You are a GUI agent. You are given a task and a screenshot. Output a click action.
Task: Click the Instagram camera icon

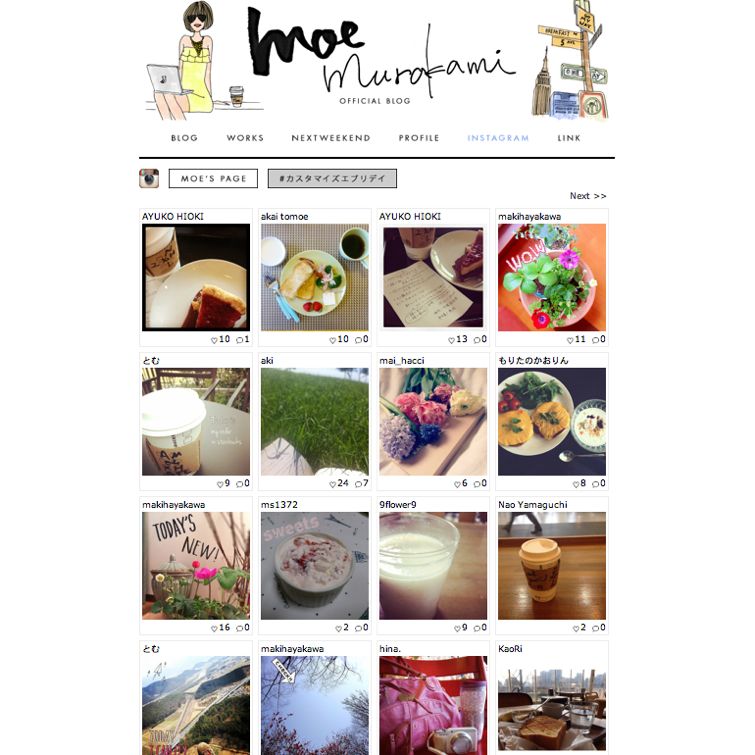point(149,178)
